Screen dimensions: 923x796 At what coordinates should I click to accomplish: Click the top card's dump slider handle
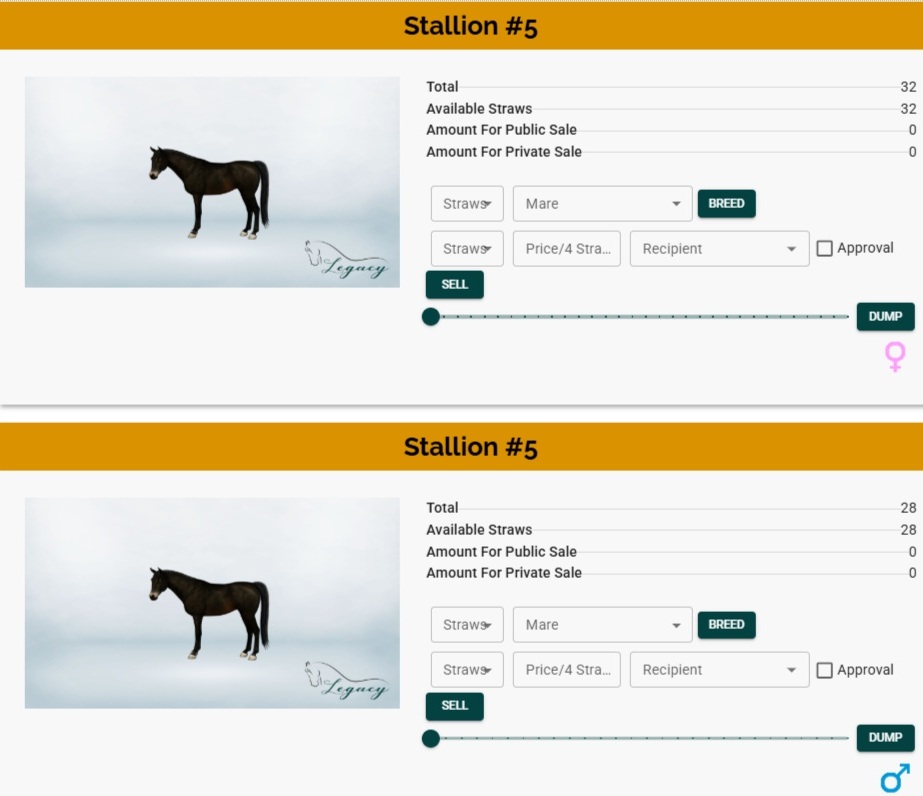pyautogui.click(x=431, y=317)
